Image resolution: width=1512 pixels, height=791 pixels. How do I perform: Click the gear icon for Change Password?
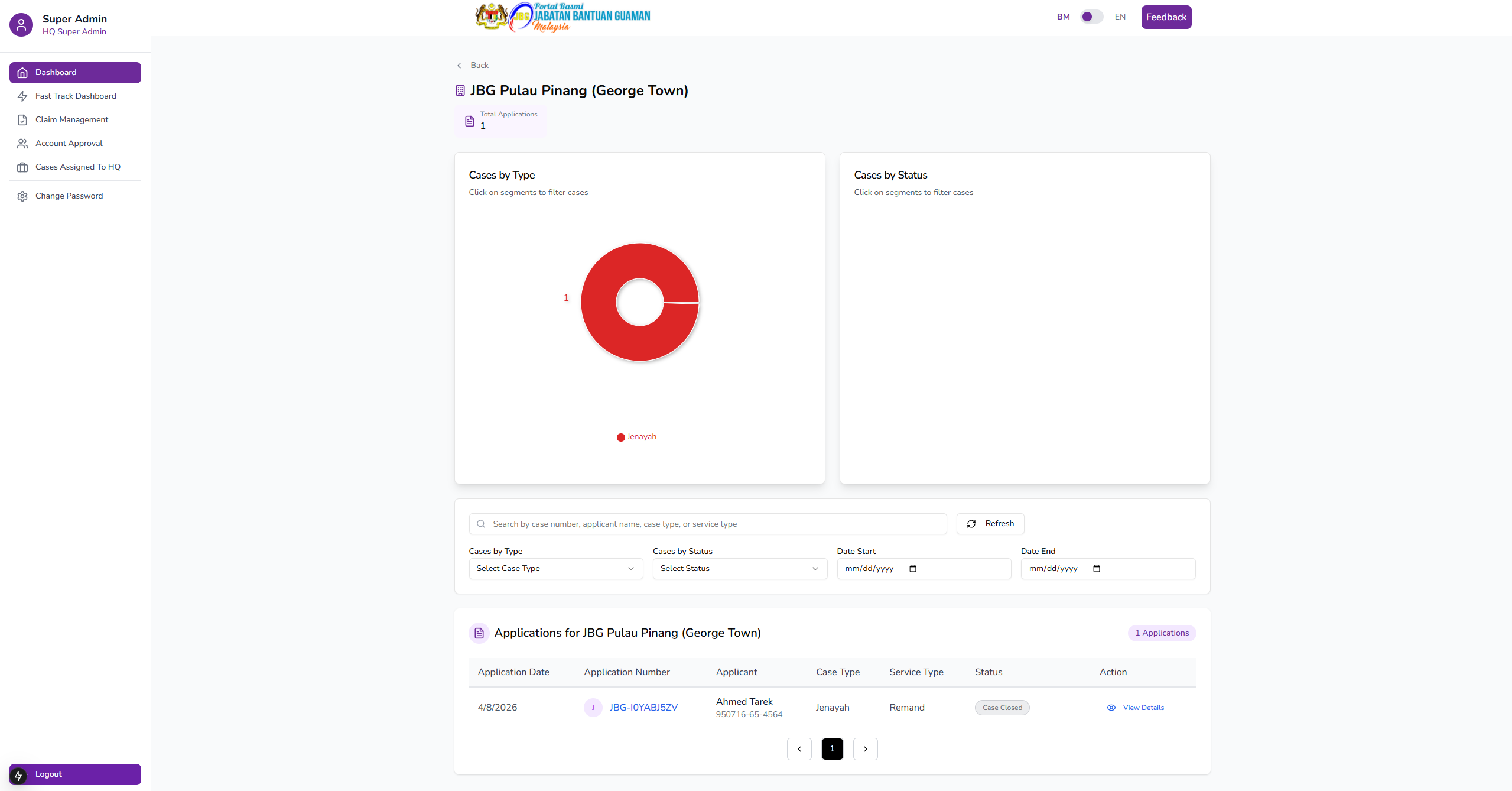[x=22, y=196]
